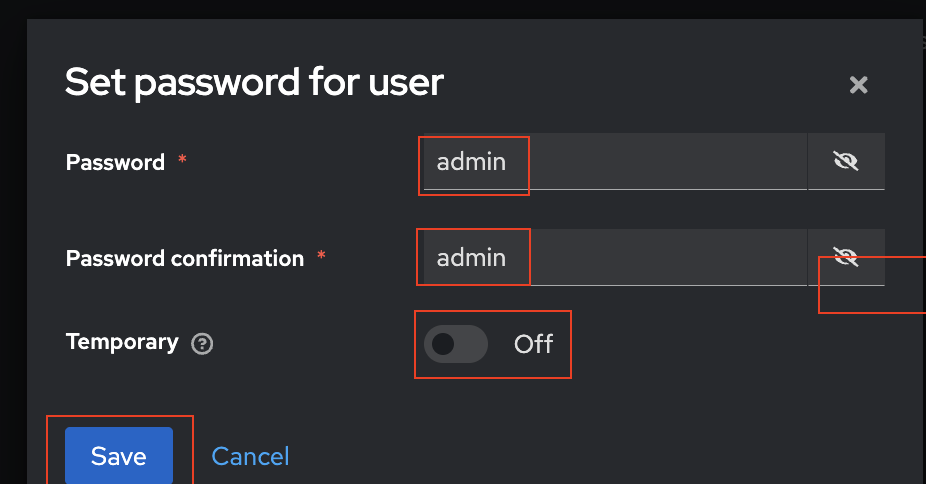926x484 pixels.
Task: Click the "Password" field label
Action: pyautogui.click(x=115, y=162)
